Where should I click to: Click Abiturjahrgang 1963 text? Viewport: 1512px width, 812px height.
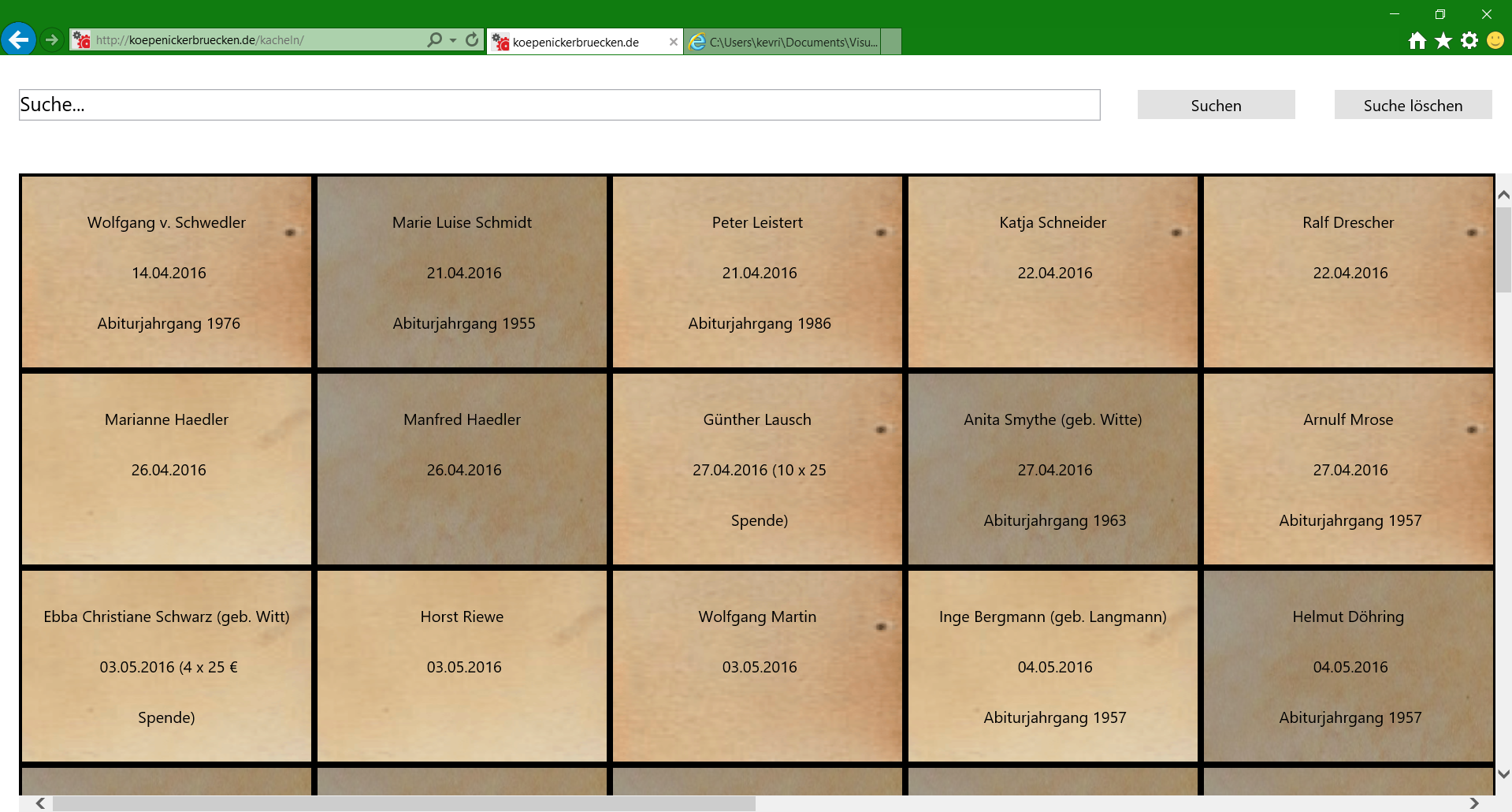coord(1055,520)
